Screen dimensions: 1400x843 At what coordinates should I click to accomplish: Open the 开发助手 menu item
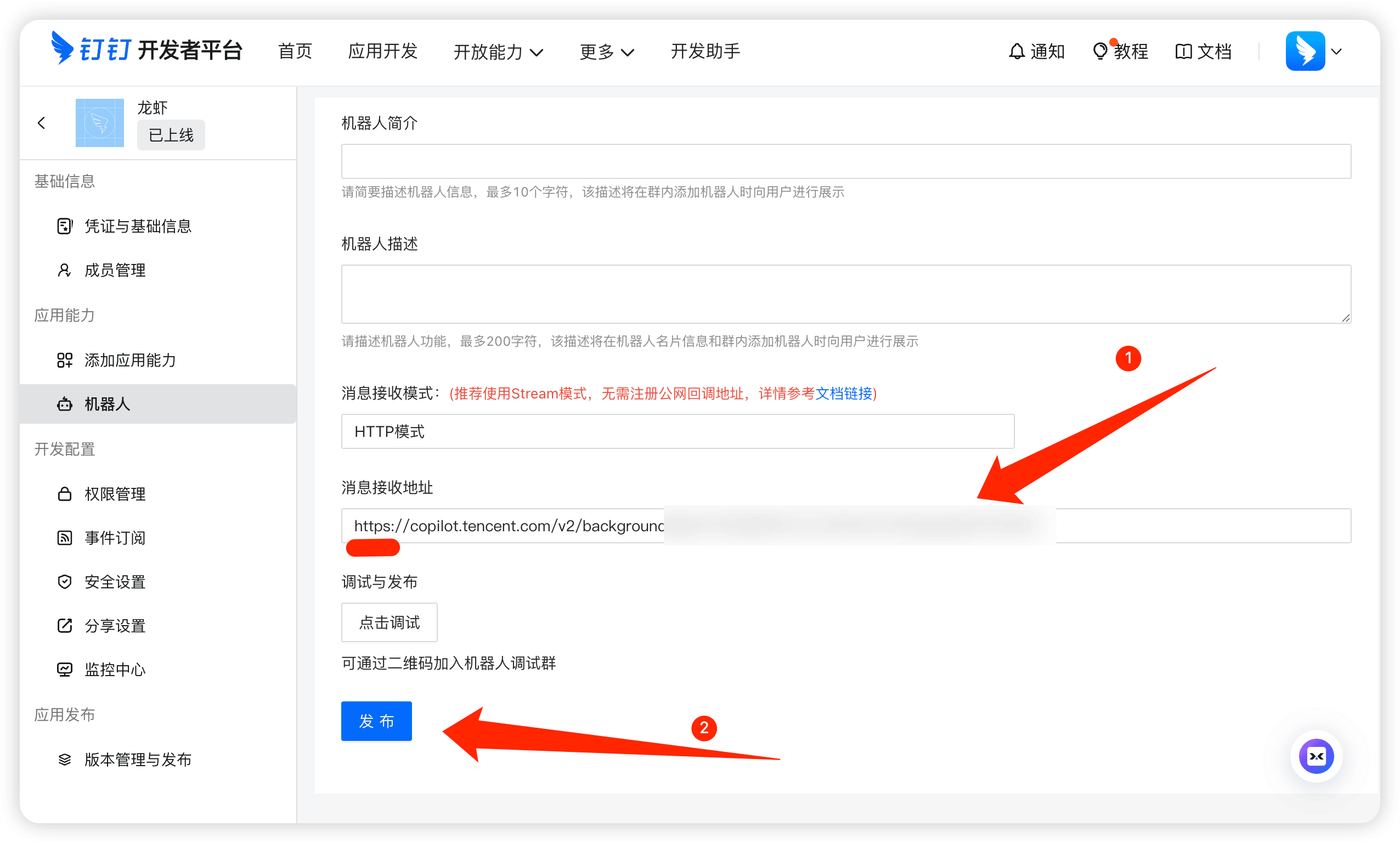point(704,51)
